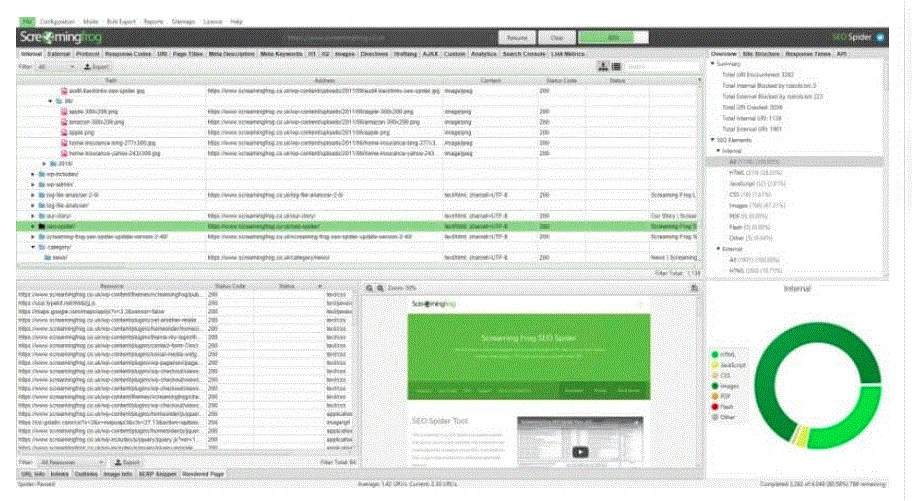
Task: Switch to the External tab
Action: [x=59, y=54]
